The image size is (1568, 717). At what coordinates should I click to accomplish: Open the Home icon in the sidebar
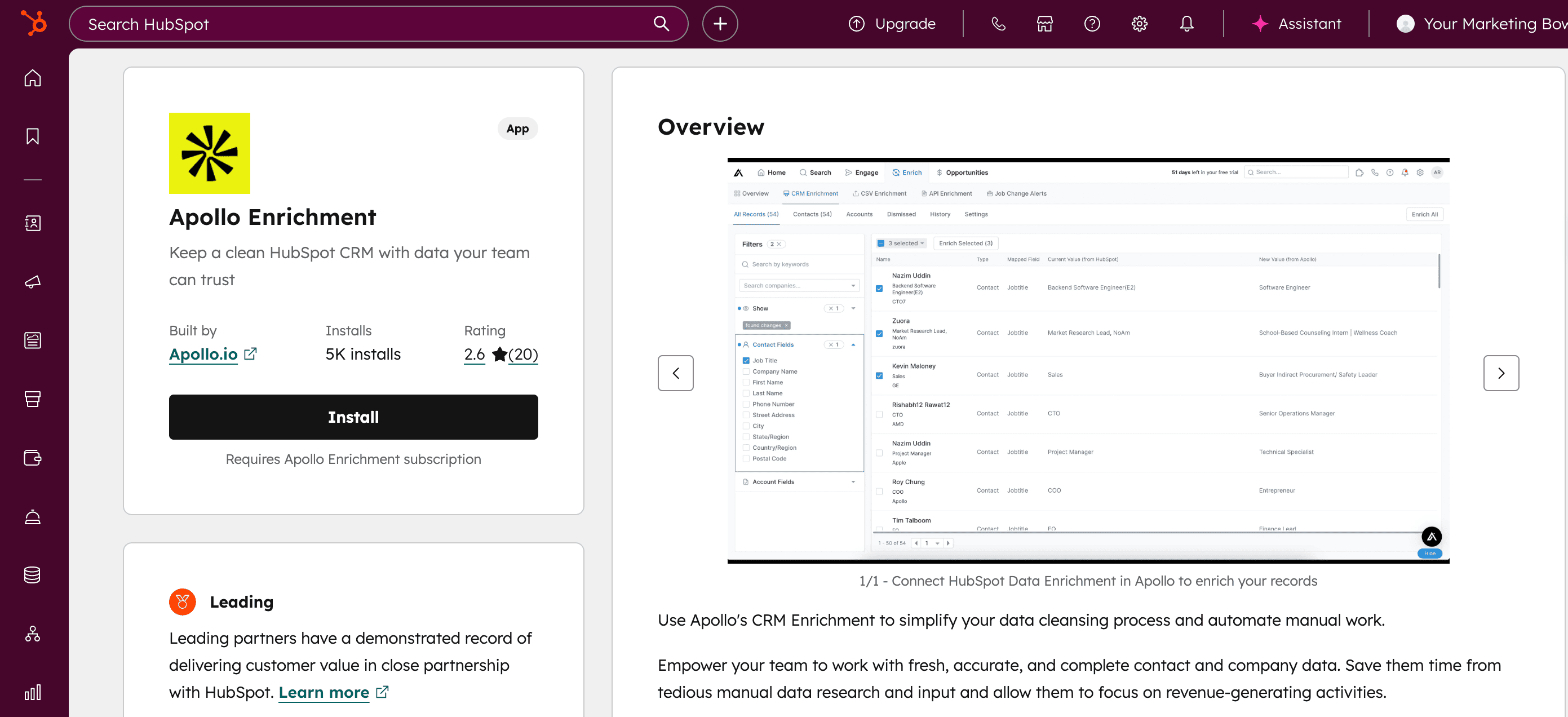click(x=32, y=78)
